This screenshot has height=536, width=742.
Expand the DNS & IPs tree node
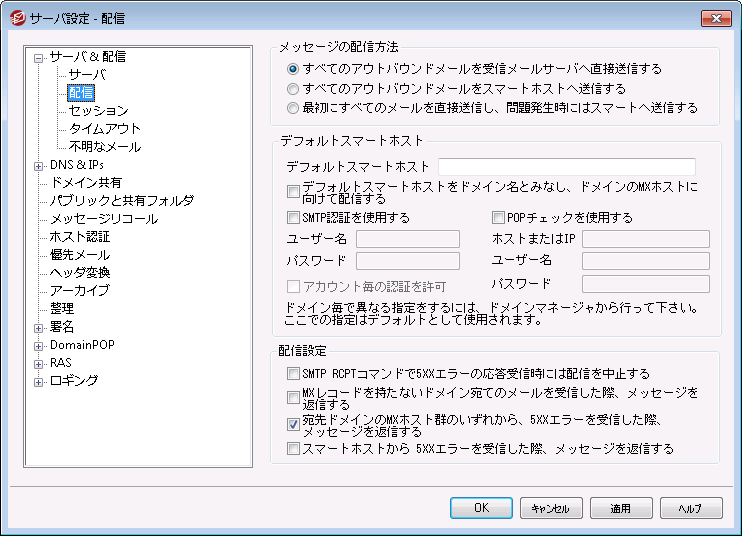[x=39, y=165]
